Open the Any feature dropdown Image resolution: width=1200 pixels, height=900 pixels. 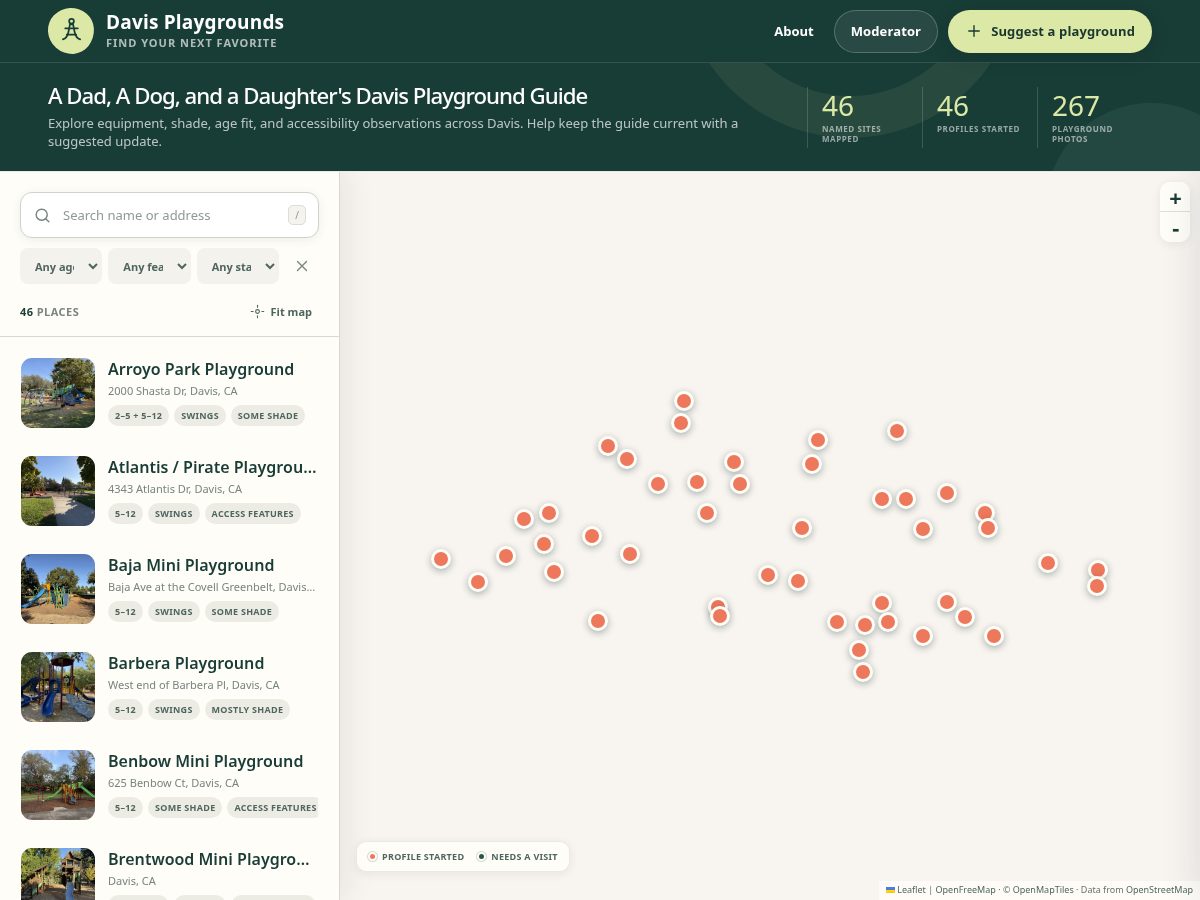coord(149,266)
